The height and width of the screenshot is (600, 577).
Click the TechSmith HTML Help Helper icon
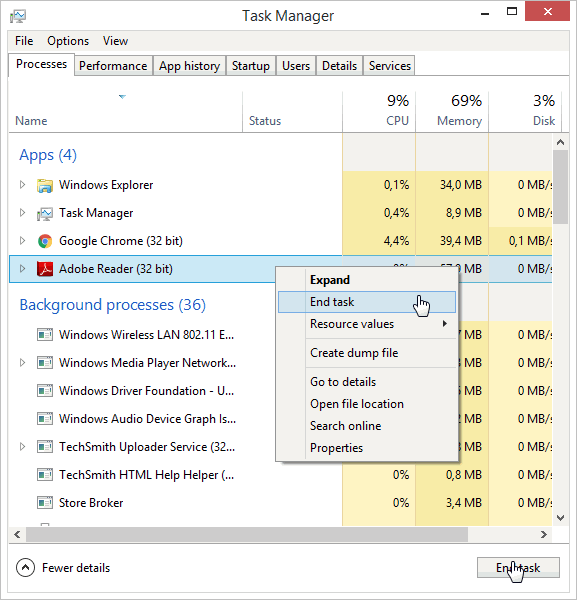(45, 475)
